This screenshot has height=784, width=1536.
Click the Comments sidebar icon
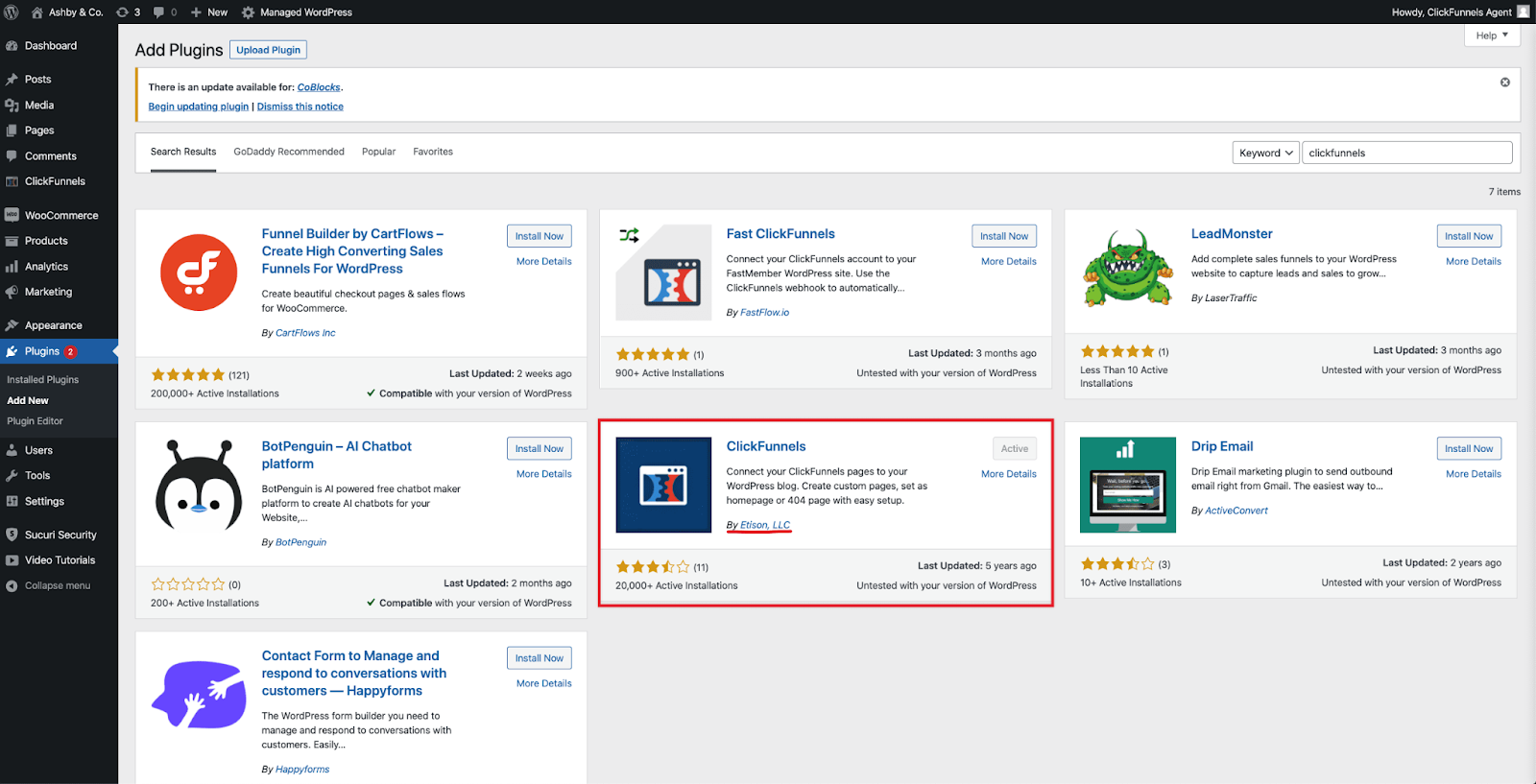pyautogui.click(x=12, y=156)
